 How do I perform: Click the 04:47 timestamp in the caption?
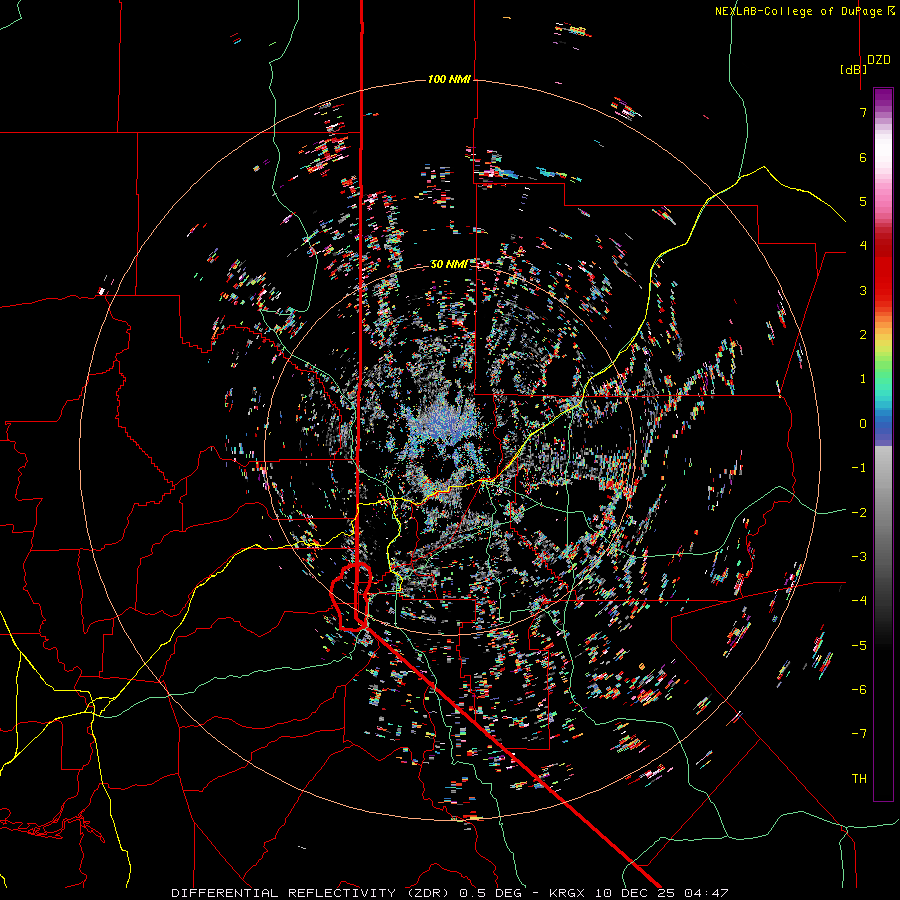click(709, 893)
